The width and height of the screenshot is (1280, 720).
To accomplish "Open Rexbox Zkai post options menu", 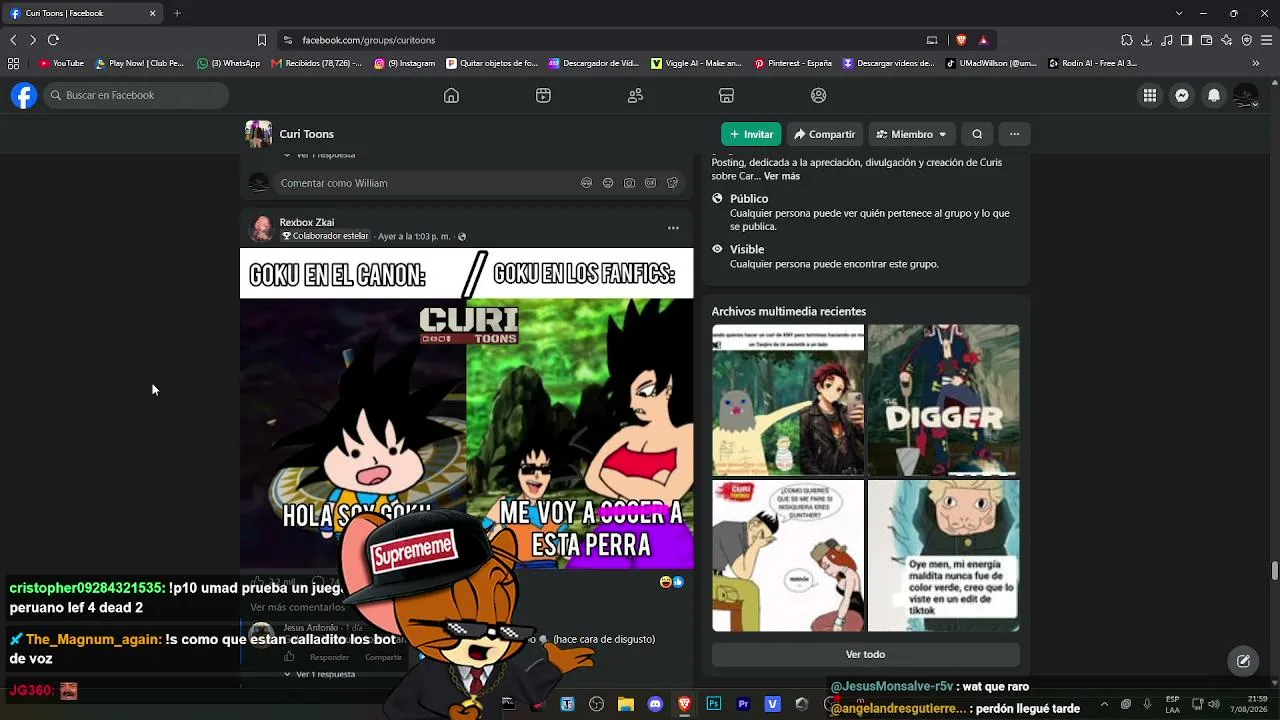I will [673, 228].
